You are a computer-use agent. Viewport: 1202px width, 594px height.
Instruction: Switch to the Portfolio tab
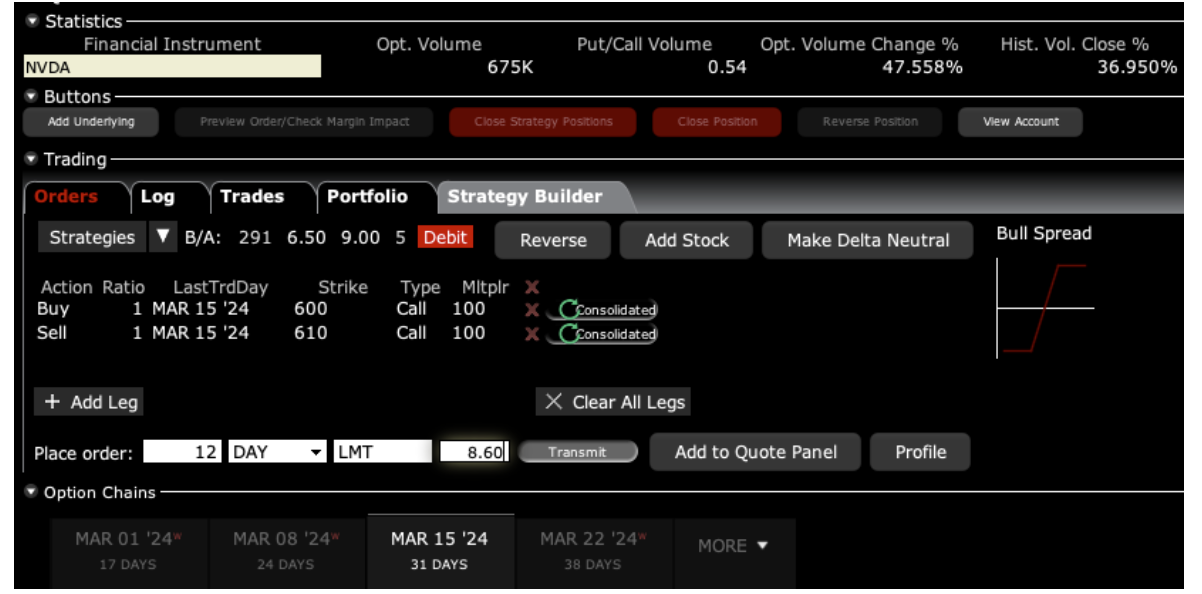click(x=367, y=197)
